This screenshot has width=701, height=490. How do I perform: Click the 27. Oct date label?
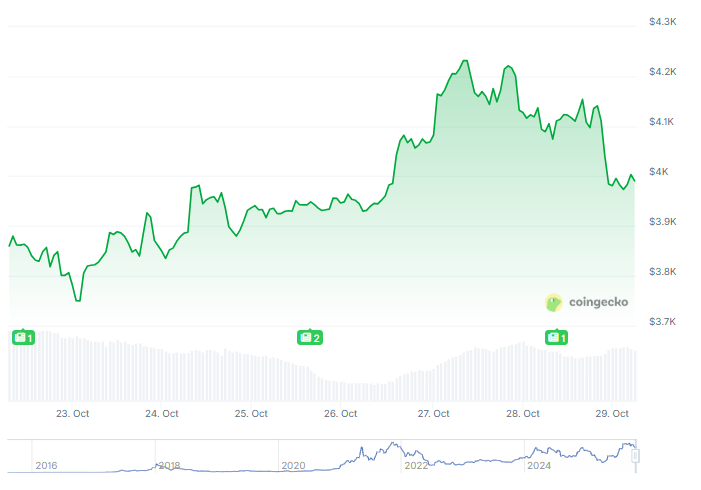click(432, 413)
